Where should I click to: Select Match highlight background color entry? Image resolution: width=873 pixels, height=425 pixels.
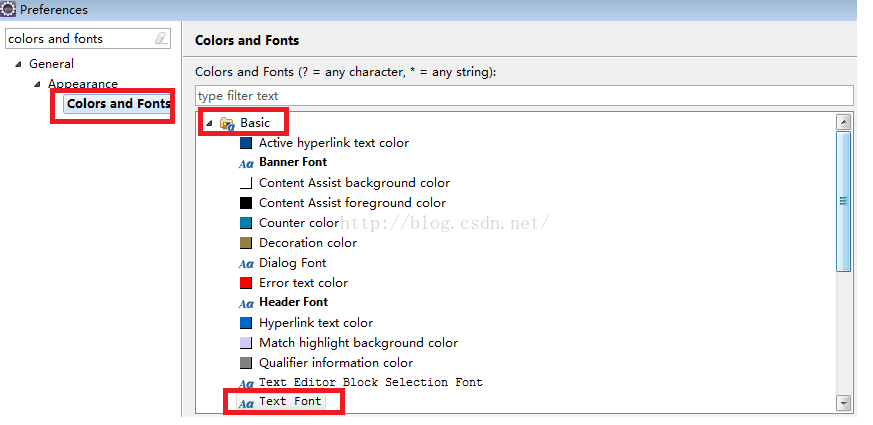(359, 343)
